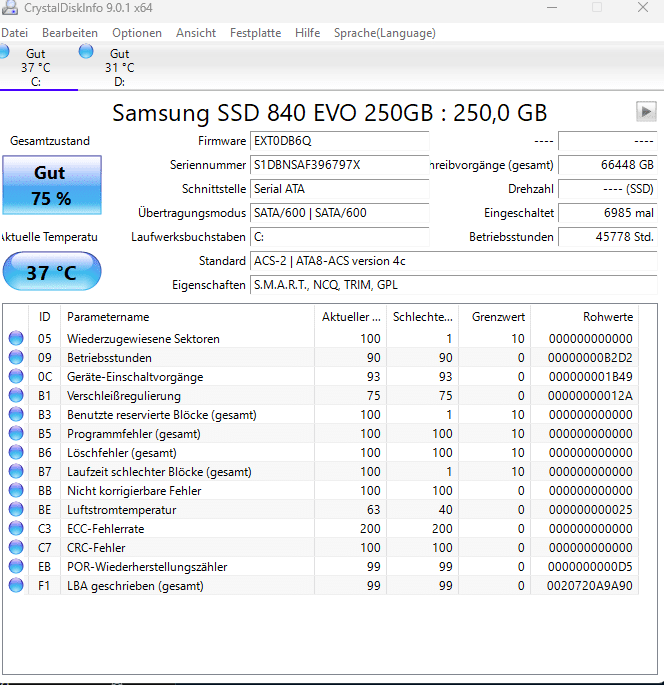Click status orb of Laufzeit schlechter Blöcke row
Screen dimensions: 664x685
(x=16, y=471)
